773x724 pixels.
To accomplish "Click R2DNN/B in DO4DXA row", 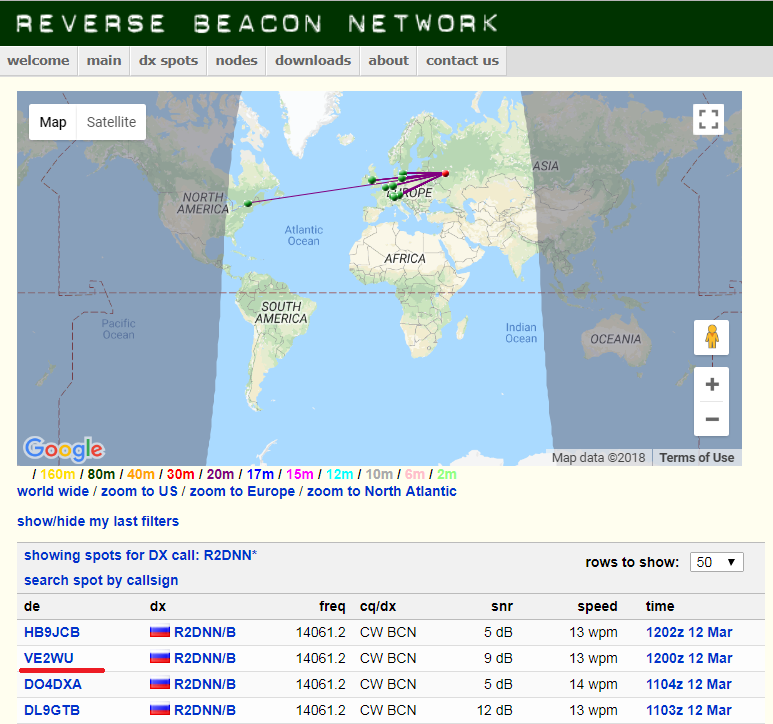I will coord(205,684).
